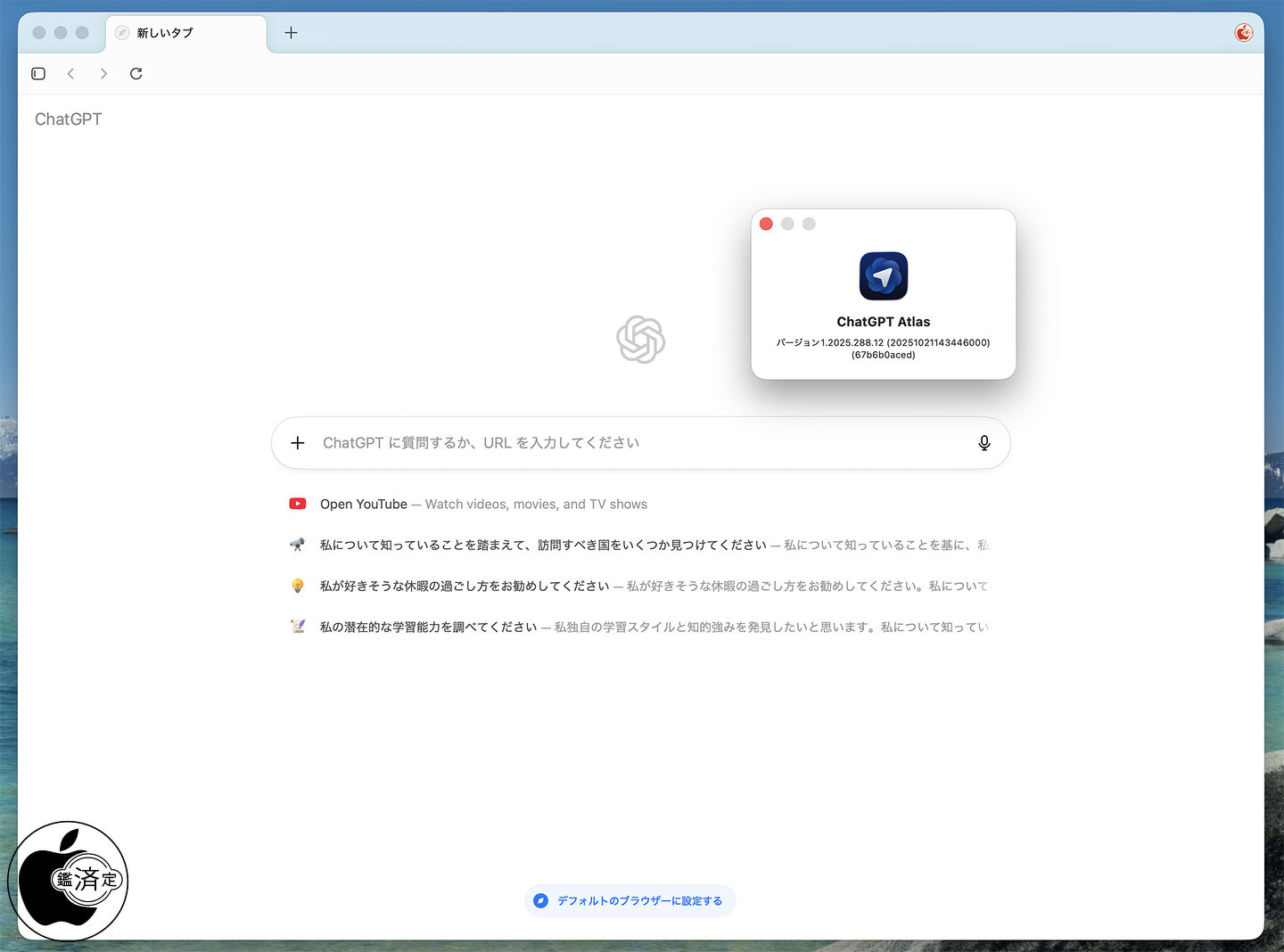Click デフォルトのブラウザーに設定する button
Screen dimensions: 1284x952
[x=630, y=901]
